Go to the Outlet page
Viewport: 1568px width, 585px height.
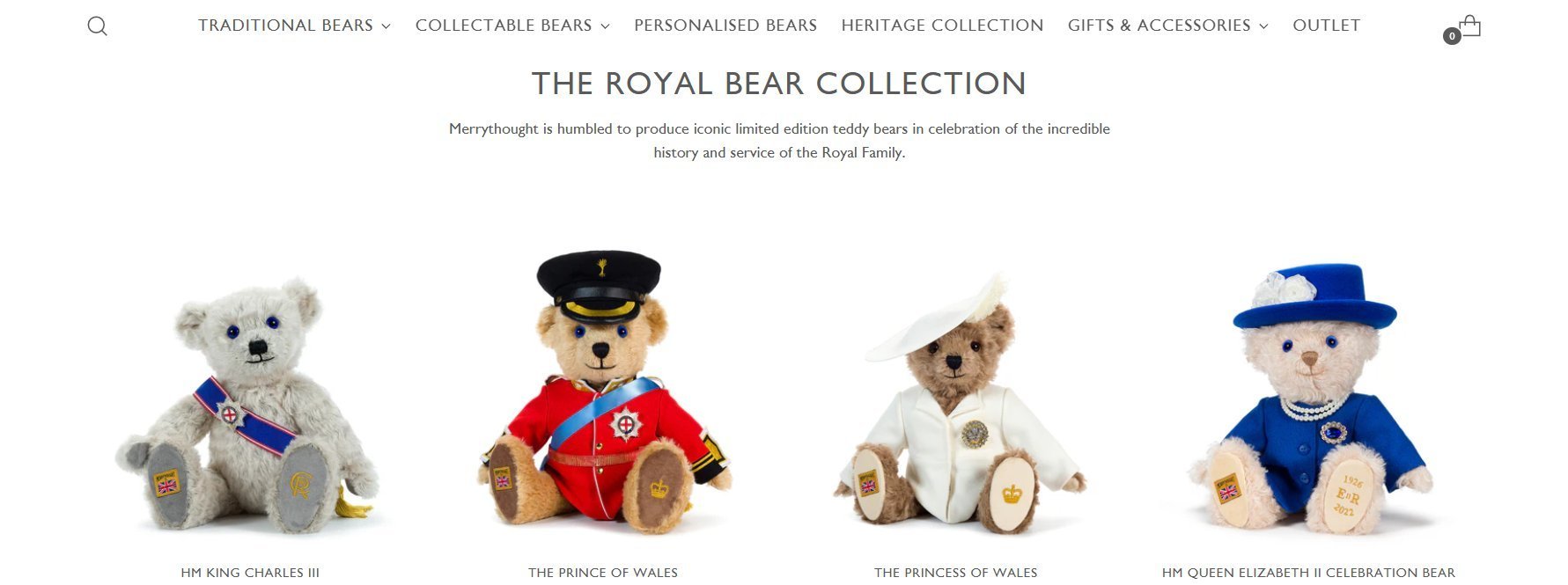tap(1326, 26)
